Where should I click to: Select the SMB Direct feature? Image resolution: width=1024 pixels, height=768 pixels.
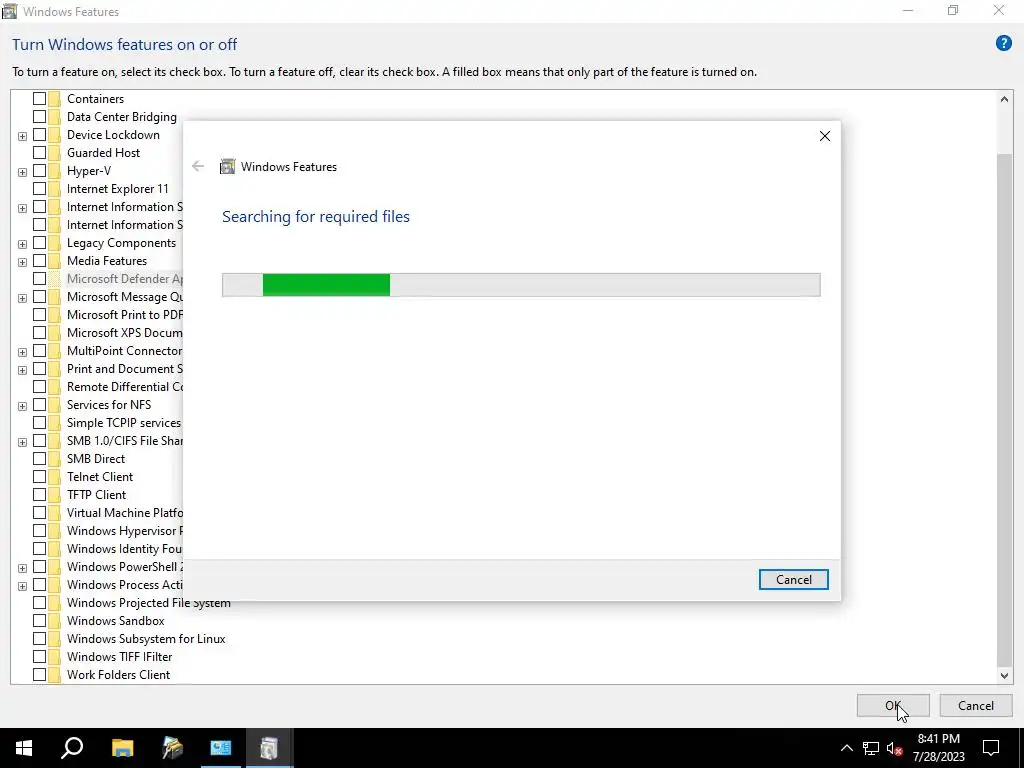click(96, 458)
